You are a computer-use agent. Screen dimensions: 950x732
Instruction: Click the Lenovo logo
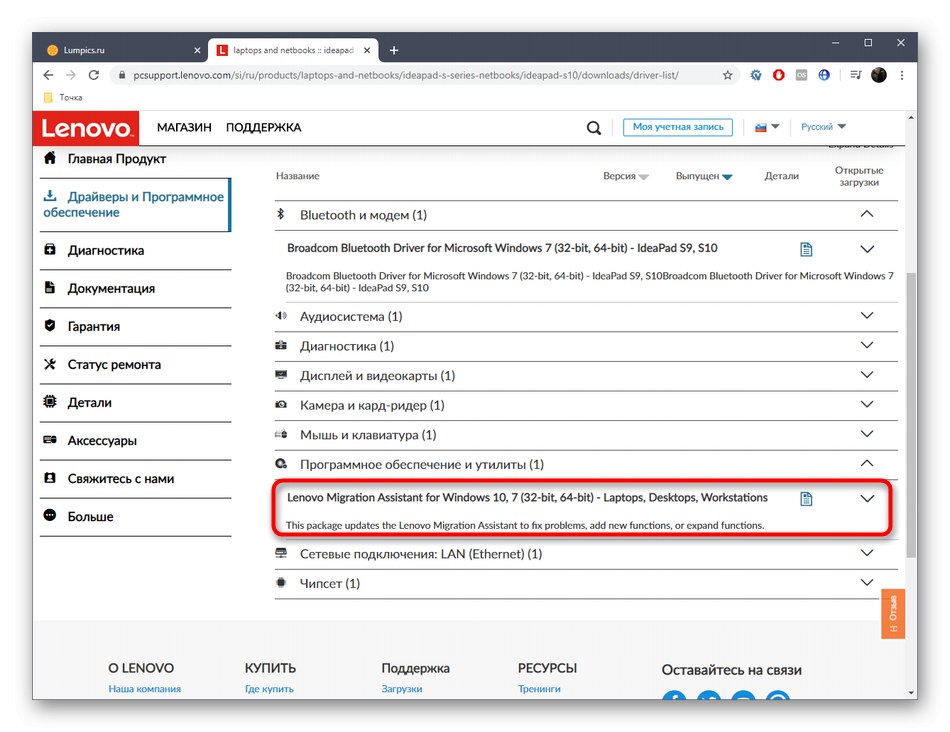point(86,128)
